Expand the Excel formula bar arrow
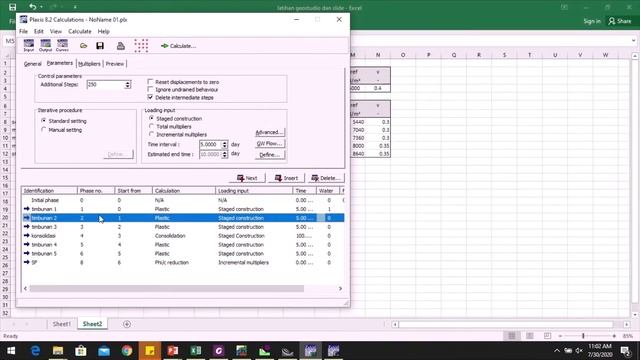Screen dimensions: 640x360 (633, 40)
